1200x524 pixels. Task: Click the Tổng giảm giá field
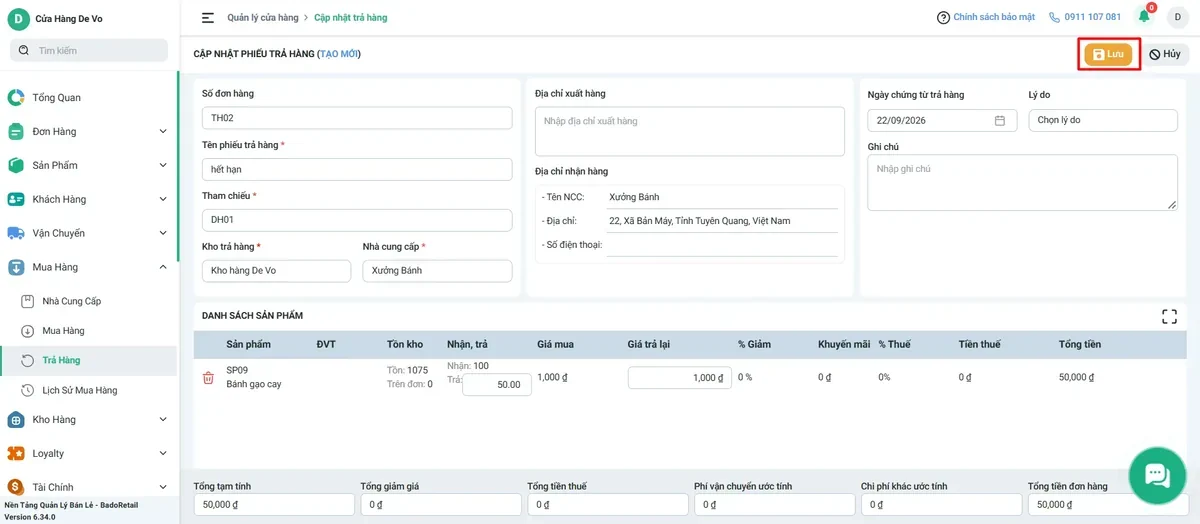click(441, 505)
